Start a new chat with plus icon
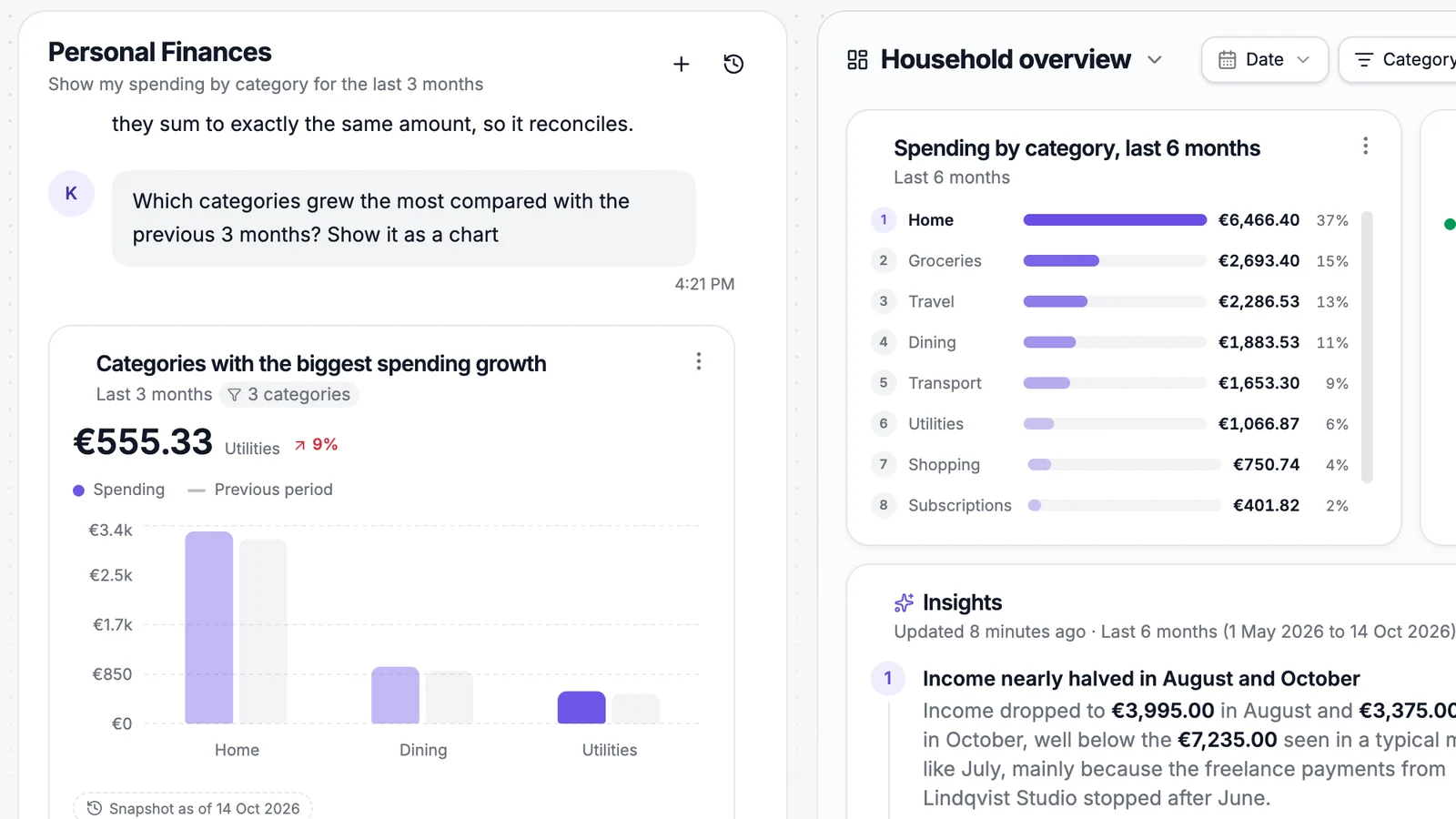 [x=681, y=64]
